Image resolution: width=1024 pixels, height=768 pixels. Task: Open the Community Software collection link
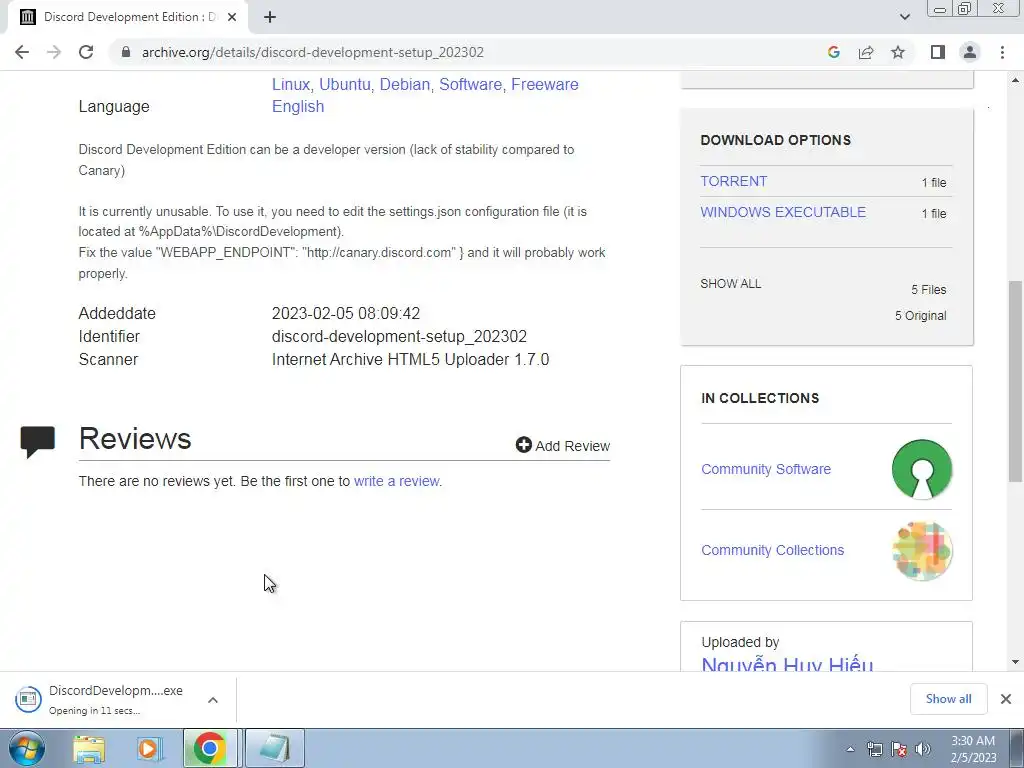click(x=766, y=469)
